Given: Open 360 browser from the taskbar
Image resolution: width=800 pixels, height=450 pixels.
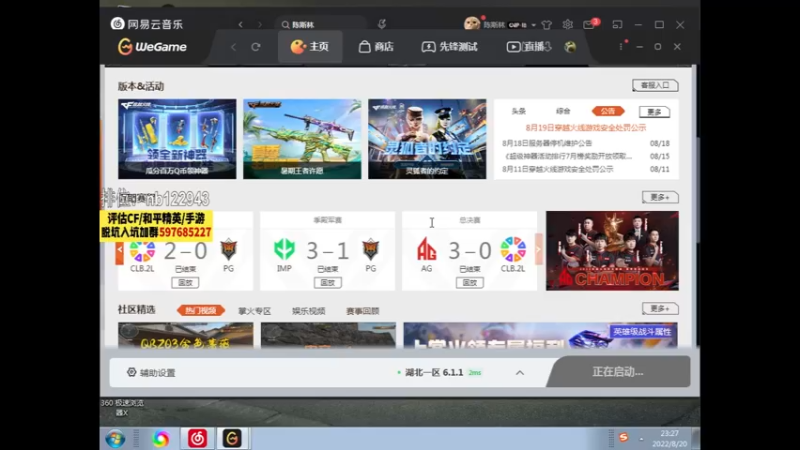Looking at the screenshot, I should 161,439.
